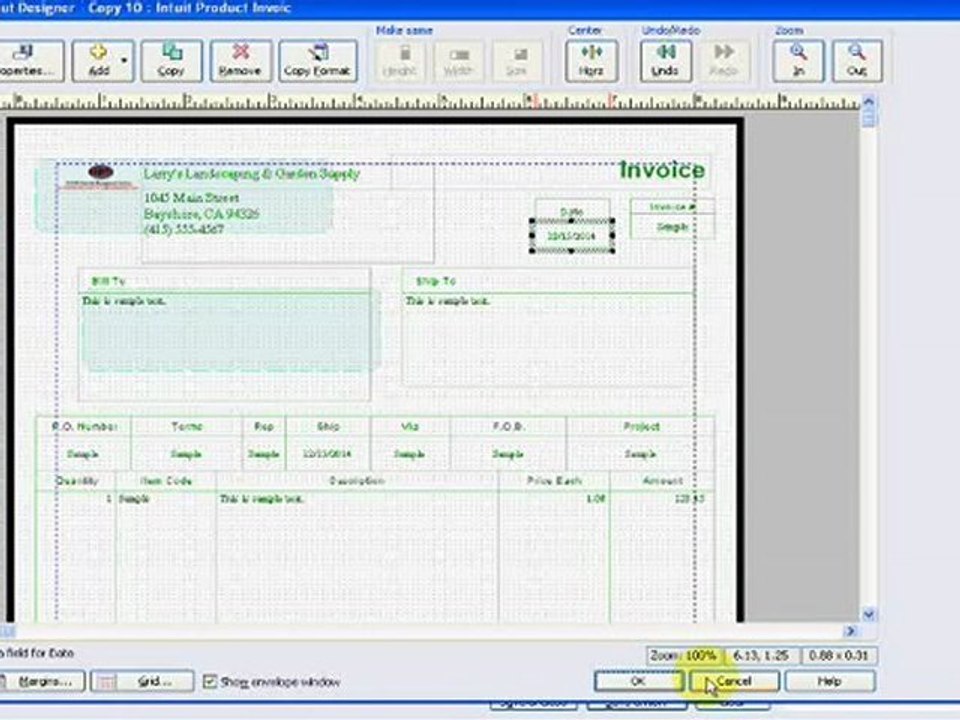
Task: Open the Grid settings dialog
Action: [x=142, y=681]
